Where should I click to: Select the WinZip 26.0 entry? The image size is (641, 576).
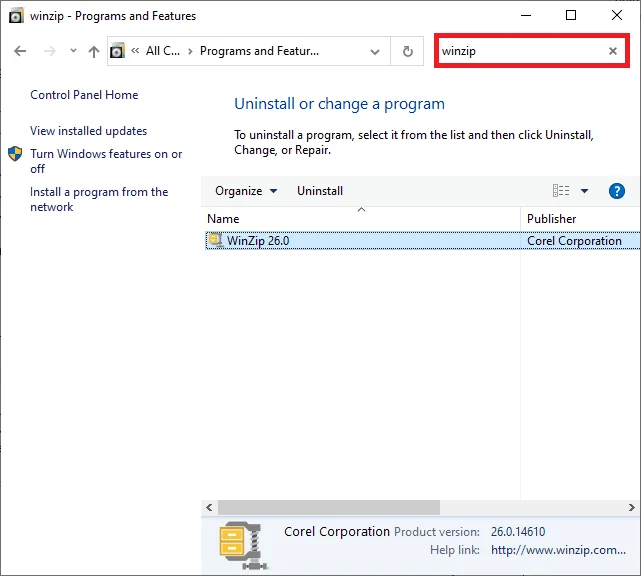point(423,240)
